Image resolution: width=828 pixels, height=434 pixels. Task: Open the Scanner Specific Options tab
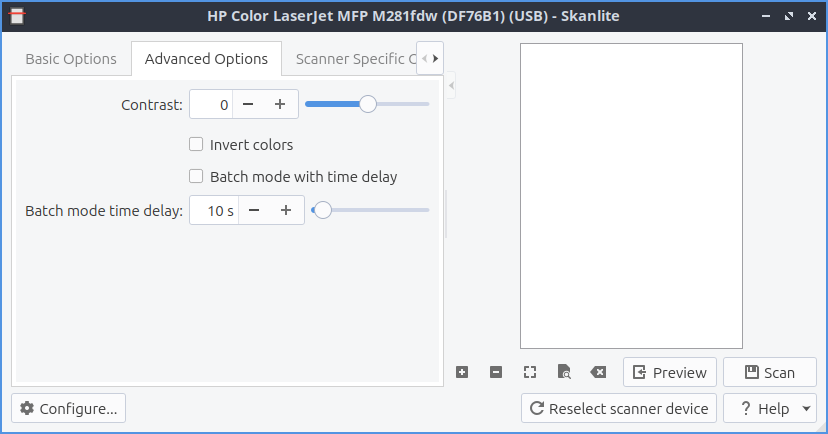[x=353, y=59]
